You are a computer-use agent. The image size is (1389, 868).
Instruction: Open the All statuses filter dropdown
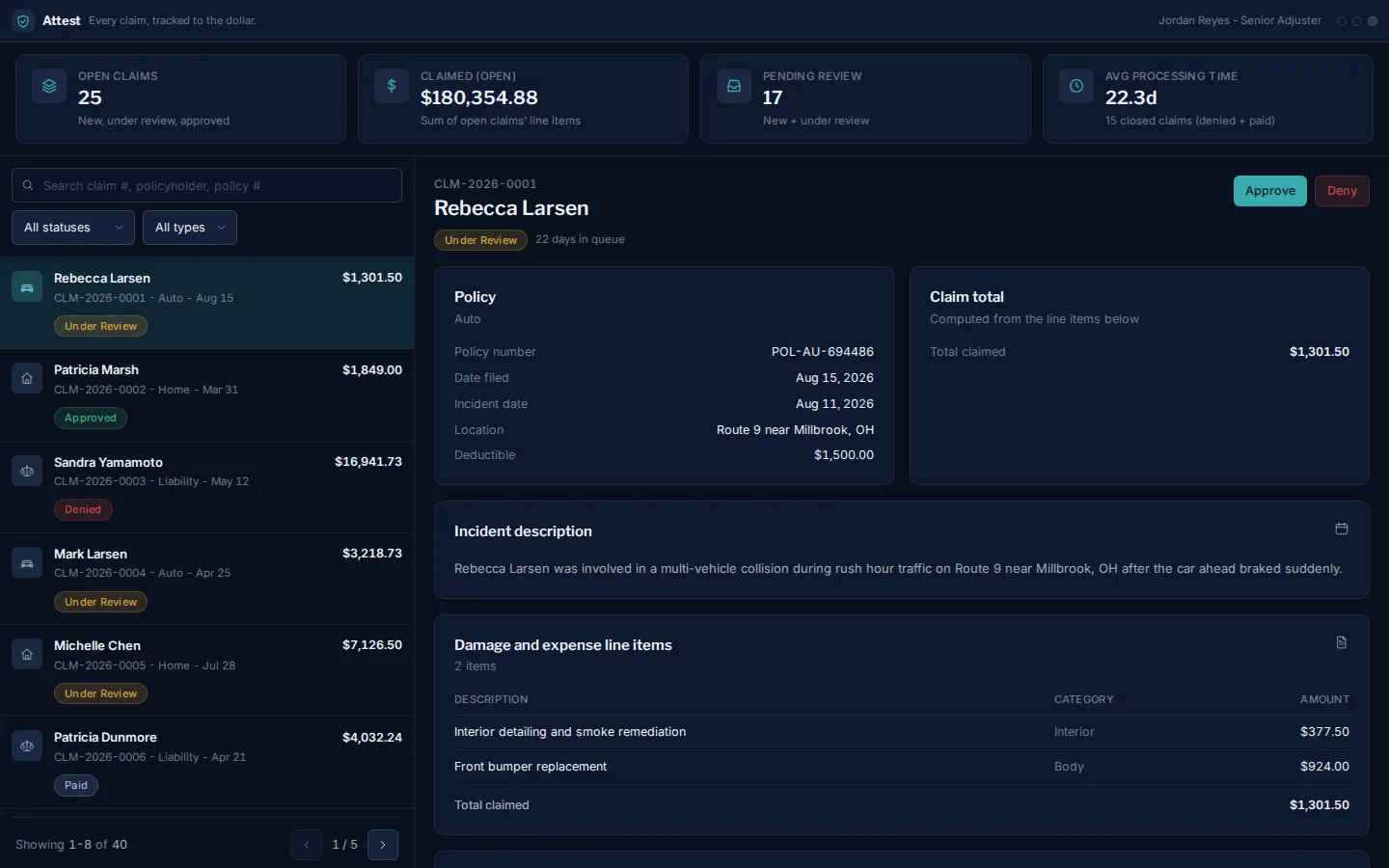click(x=73, y=228)
